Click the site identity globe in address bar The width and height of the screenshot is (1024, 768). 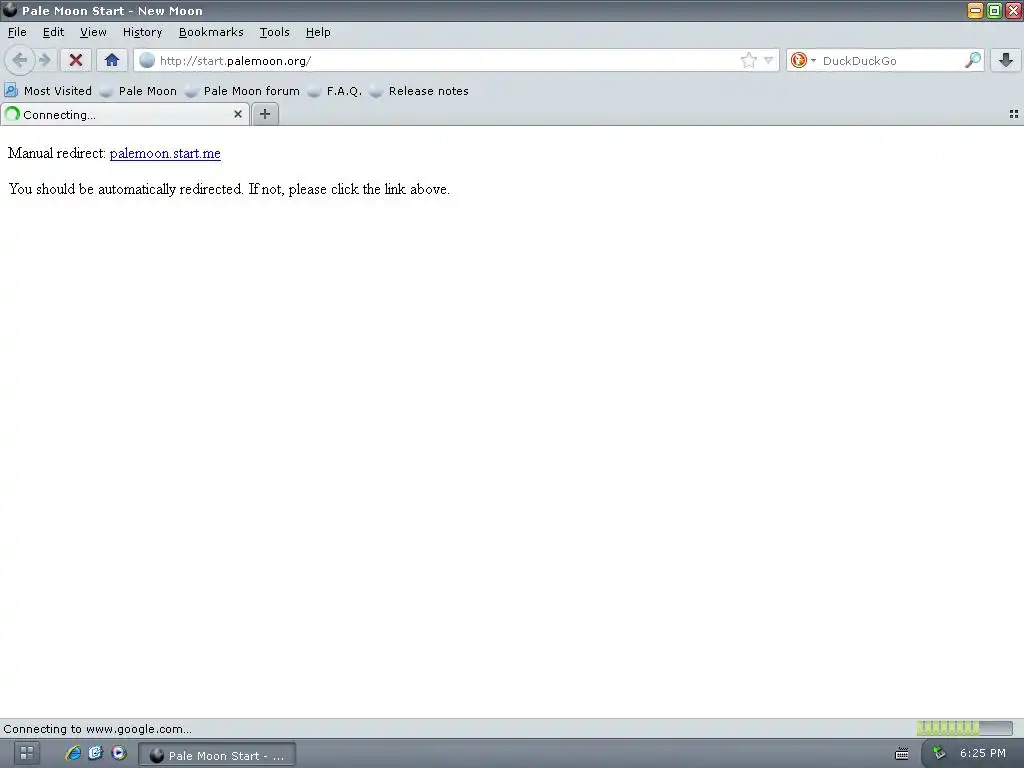(x=147, y=61)
